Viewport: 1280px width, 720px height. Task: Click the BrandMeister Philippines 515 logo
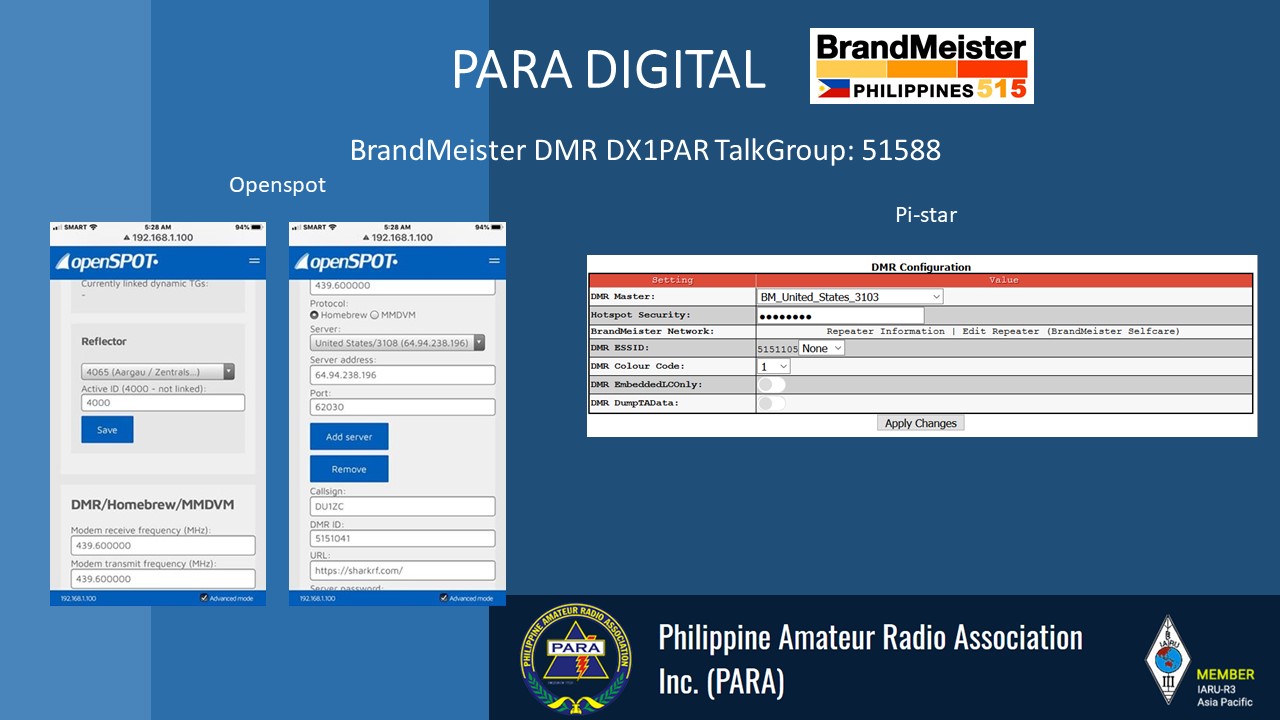[922, 66]
